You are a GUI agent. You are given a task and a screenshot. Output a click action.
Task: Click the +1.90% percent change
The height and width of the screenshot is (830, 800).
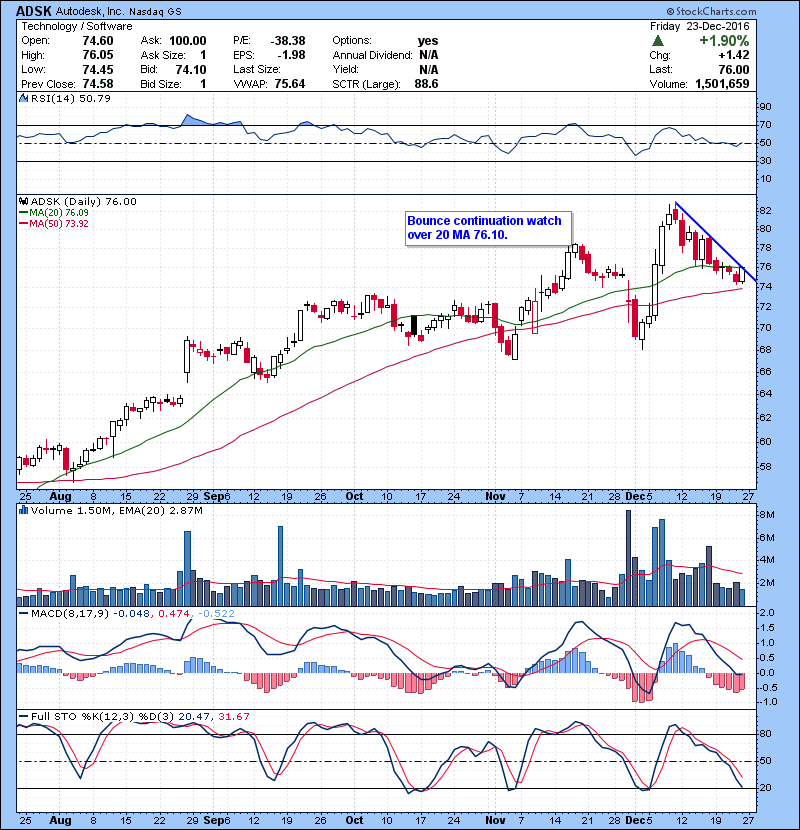724,41
